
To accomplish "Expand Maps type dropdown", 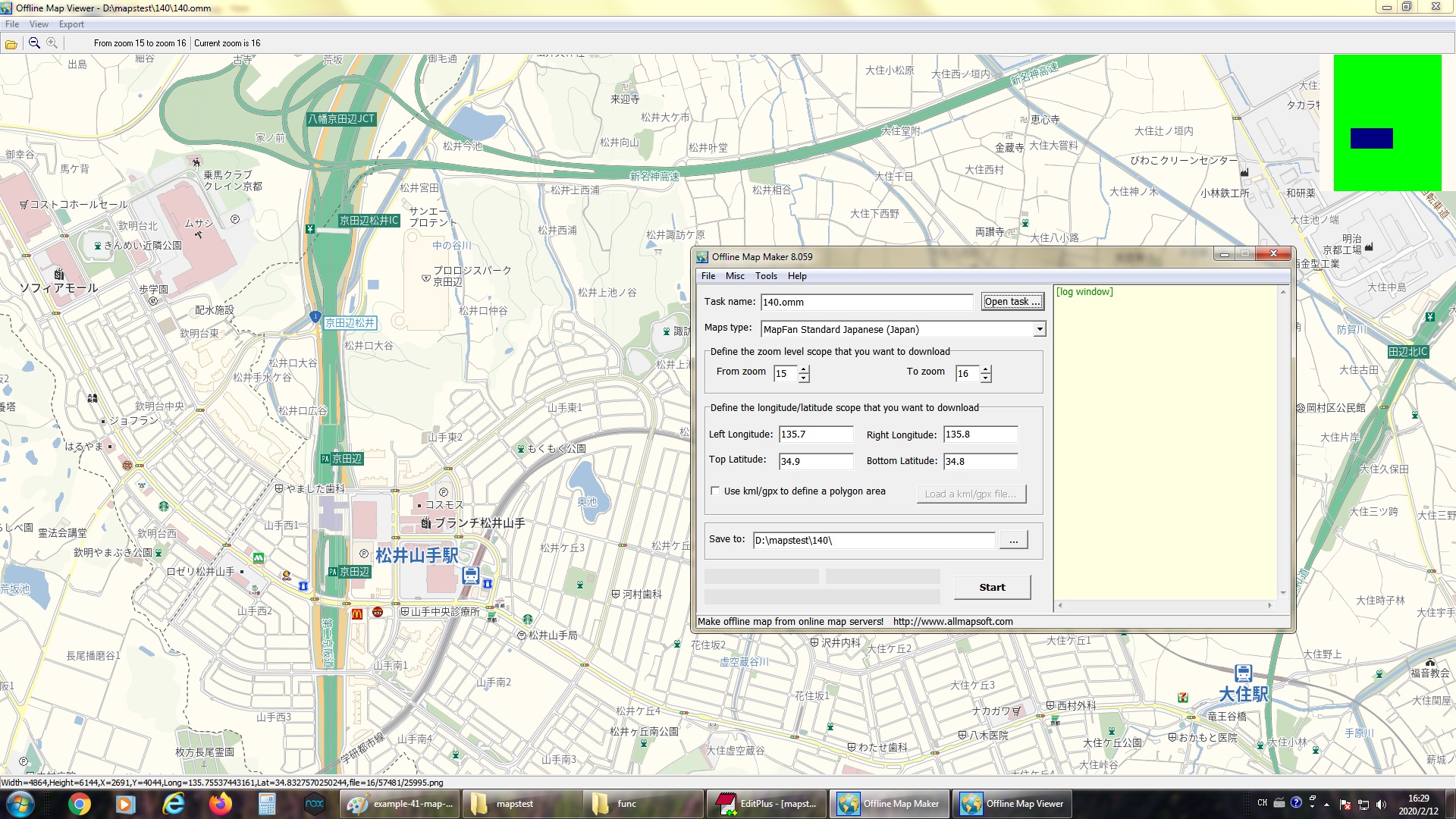I will (x=1040, y=329).
